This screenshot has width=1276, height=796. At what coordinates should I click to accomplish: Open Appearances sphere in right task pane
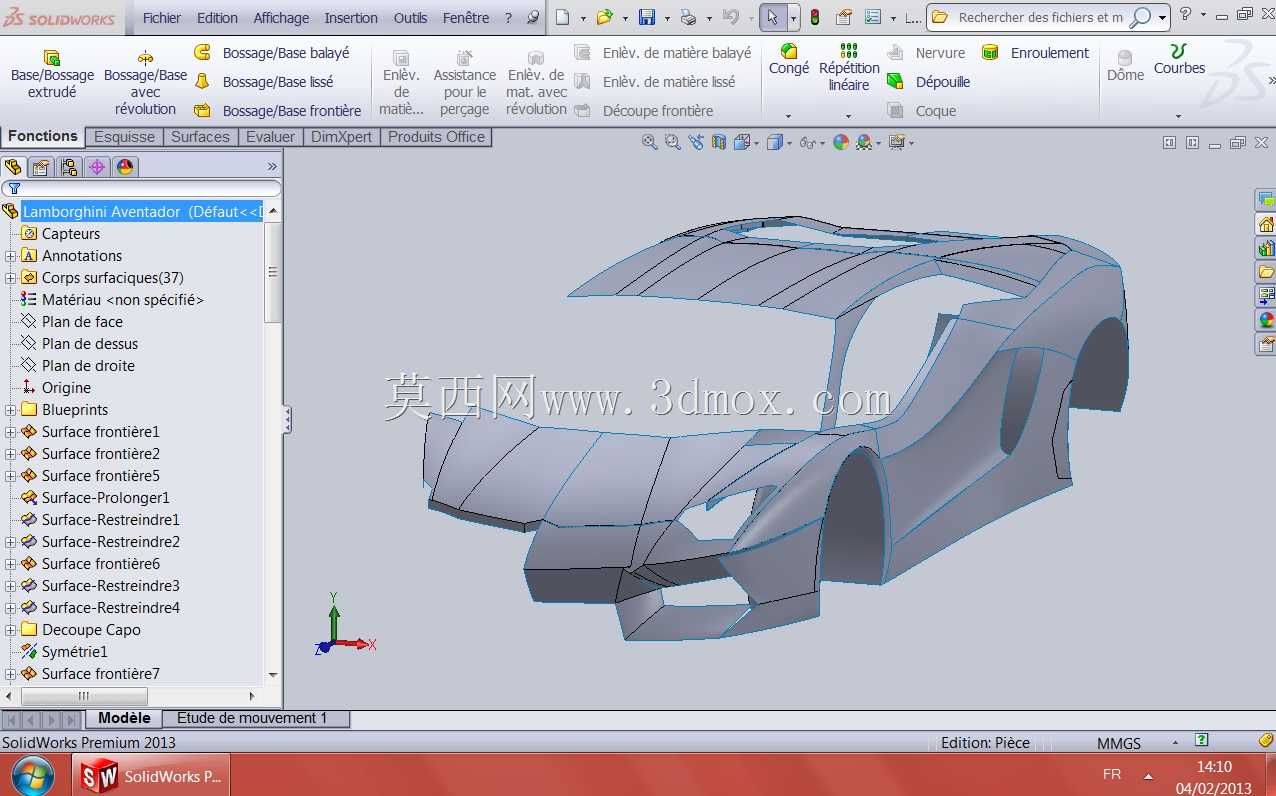point(1266,320)
